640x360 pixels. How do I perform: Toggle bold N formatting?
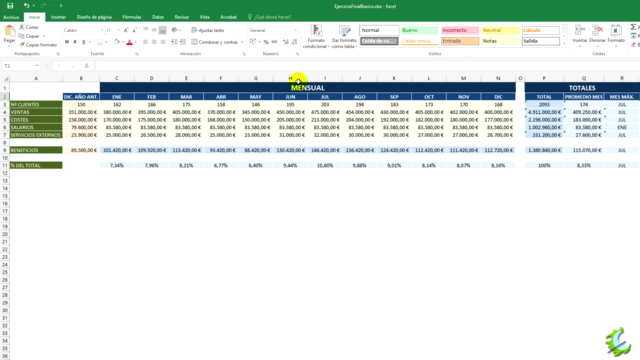pyautogui.click(x=67, y=42)
